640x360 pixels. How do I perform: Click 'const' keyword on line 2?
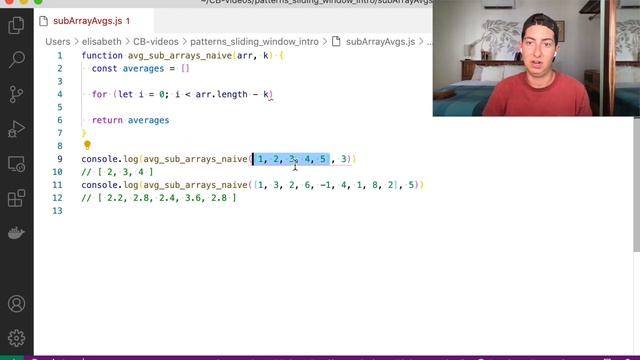point(104,69)
